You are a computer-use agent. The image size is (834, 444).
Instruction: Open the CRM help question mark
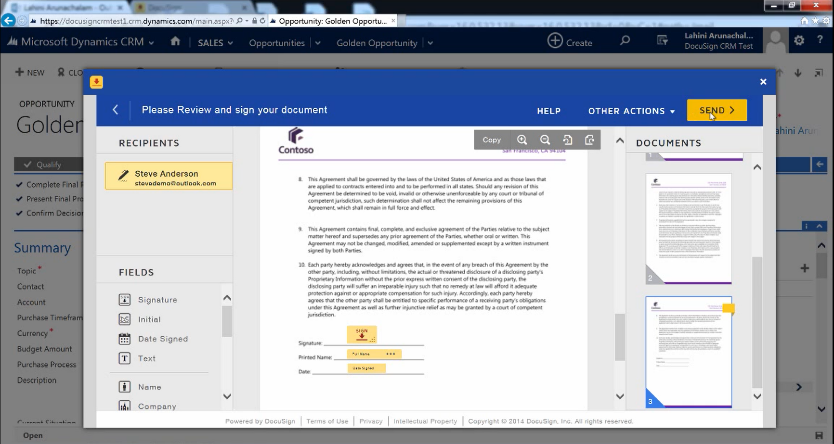820,40
